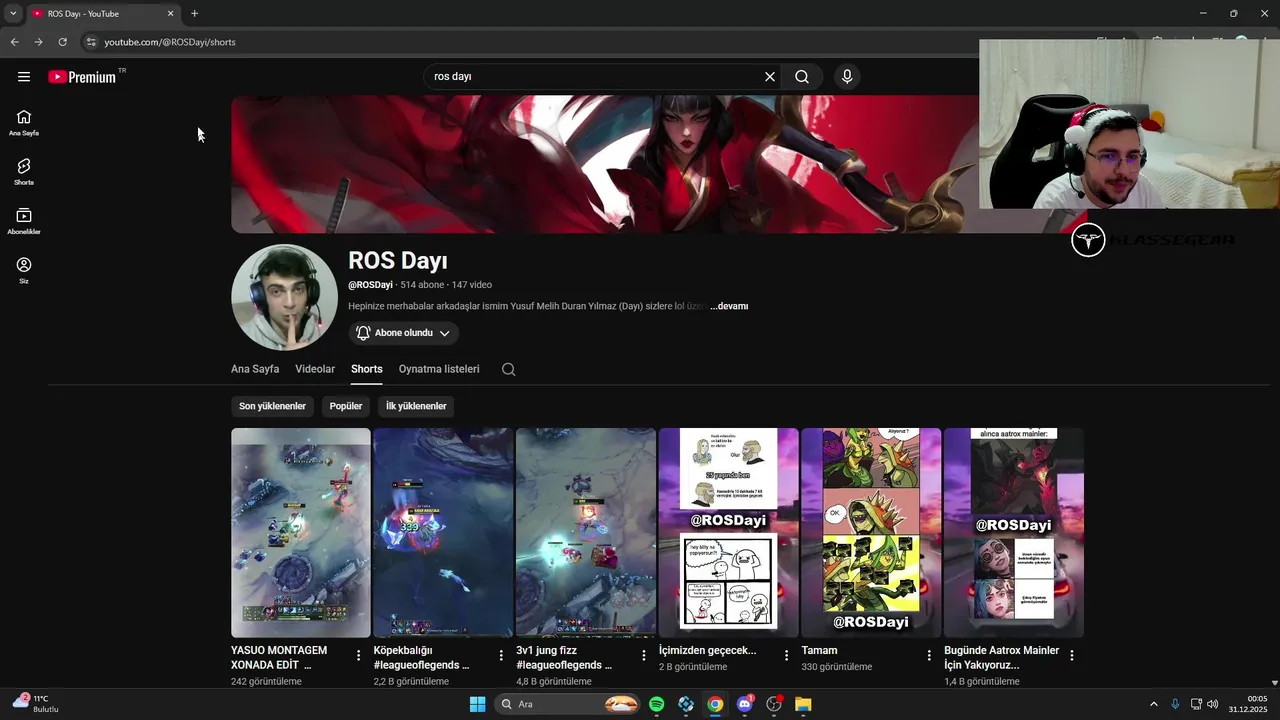Switch to the Videolar tab
The width and height of the screenshot is (1280, 720).
click(x=315, y=369)
